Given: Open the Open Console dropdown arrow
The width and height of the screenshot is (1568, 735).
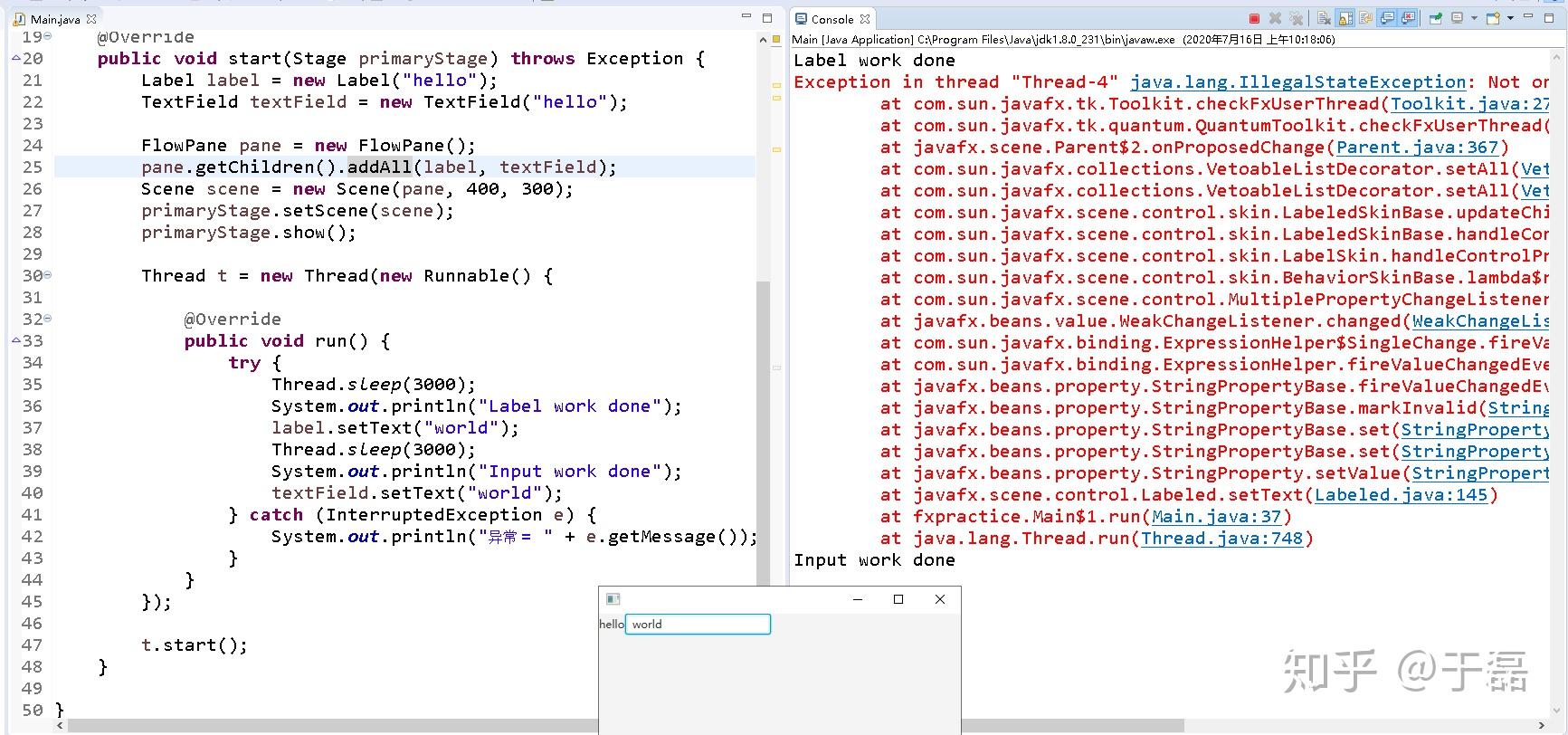Looking at the screenshot, I should pyautogui.click(x=1510, y=18).
